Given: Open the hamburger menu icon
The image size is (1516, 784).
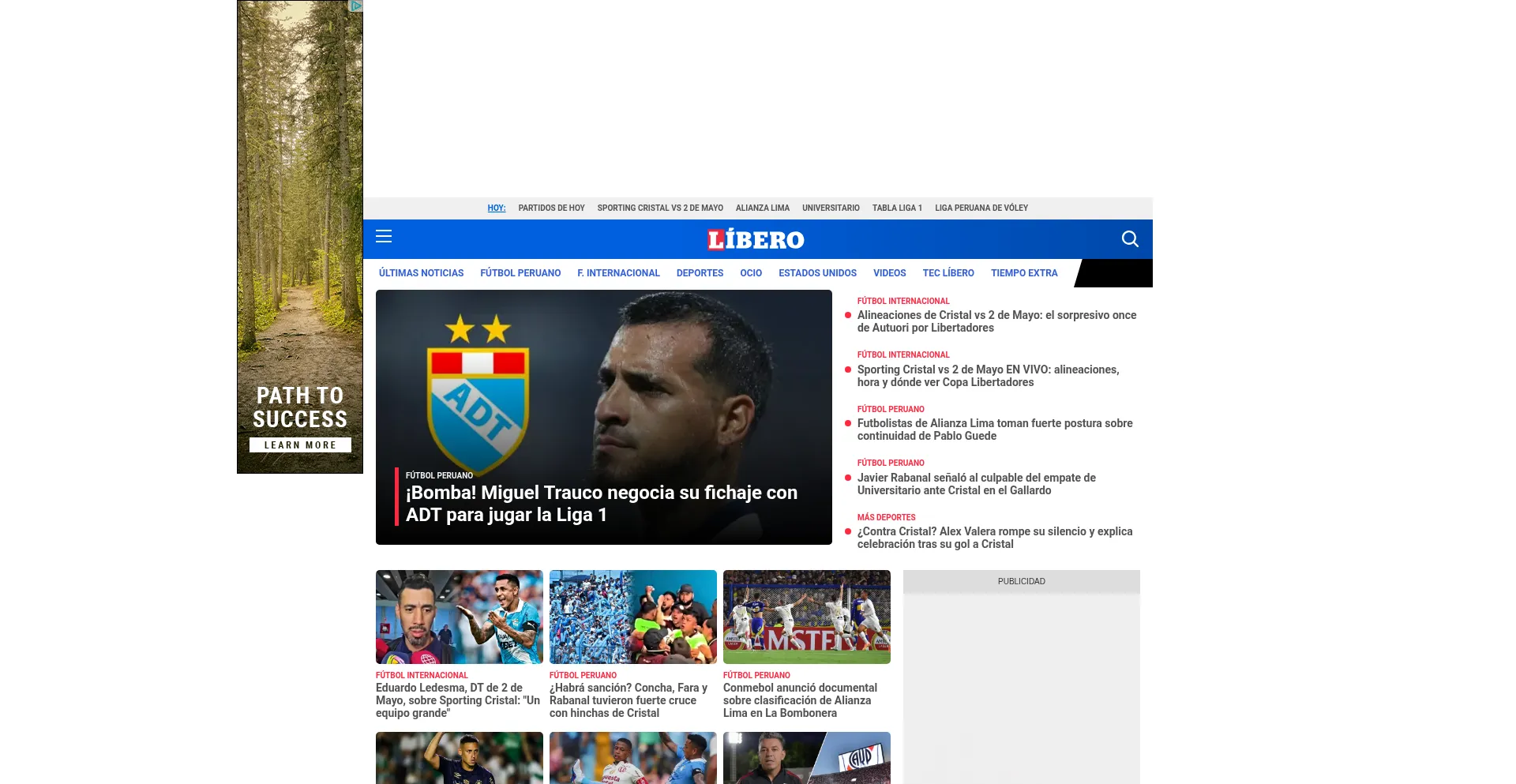Looking at the screenshot, I should pos(384,236).
